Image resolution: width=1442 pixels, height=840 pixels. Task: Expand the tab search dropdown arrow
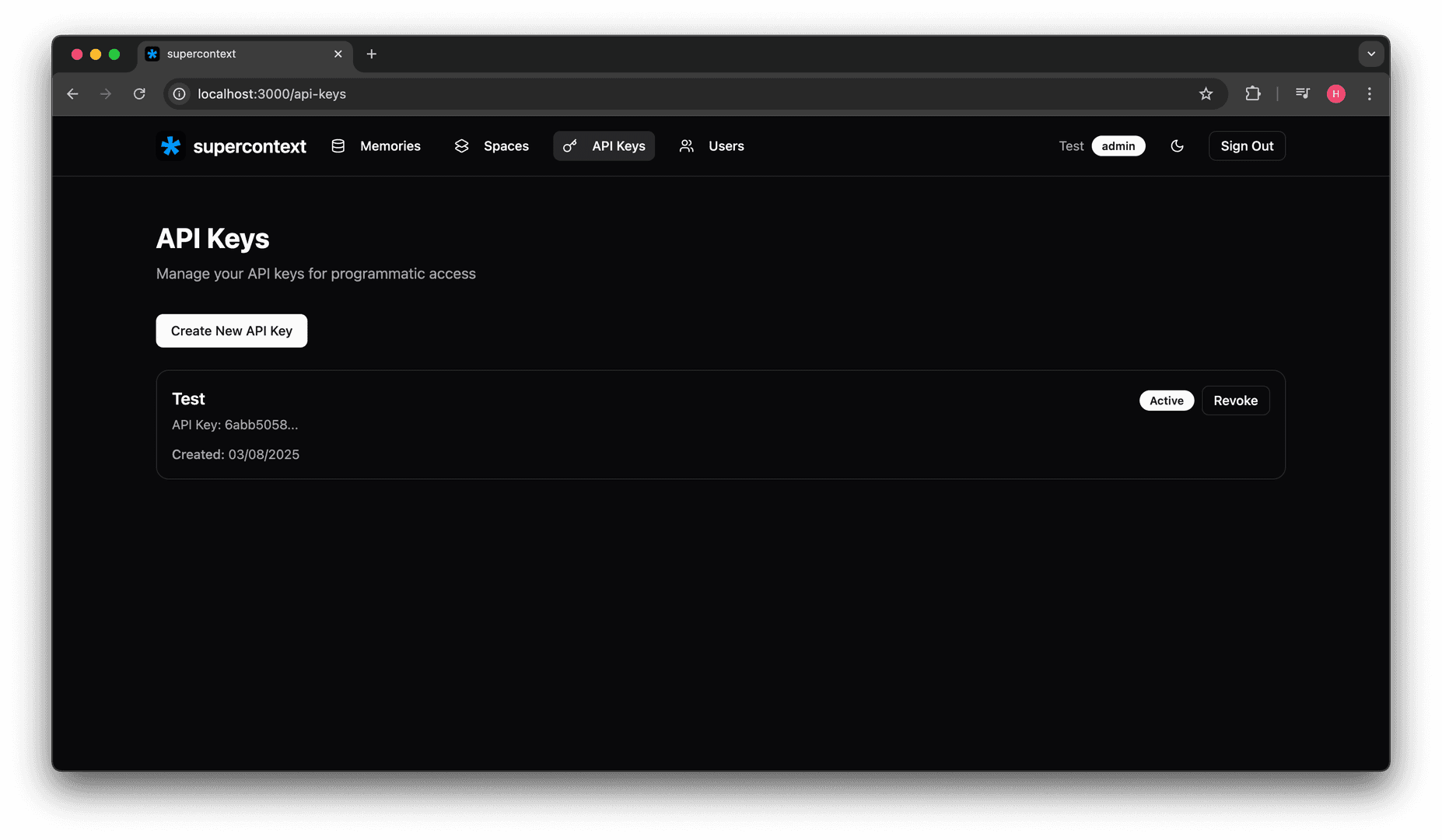[1370, 54]
